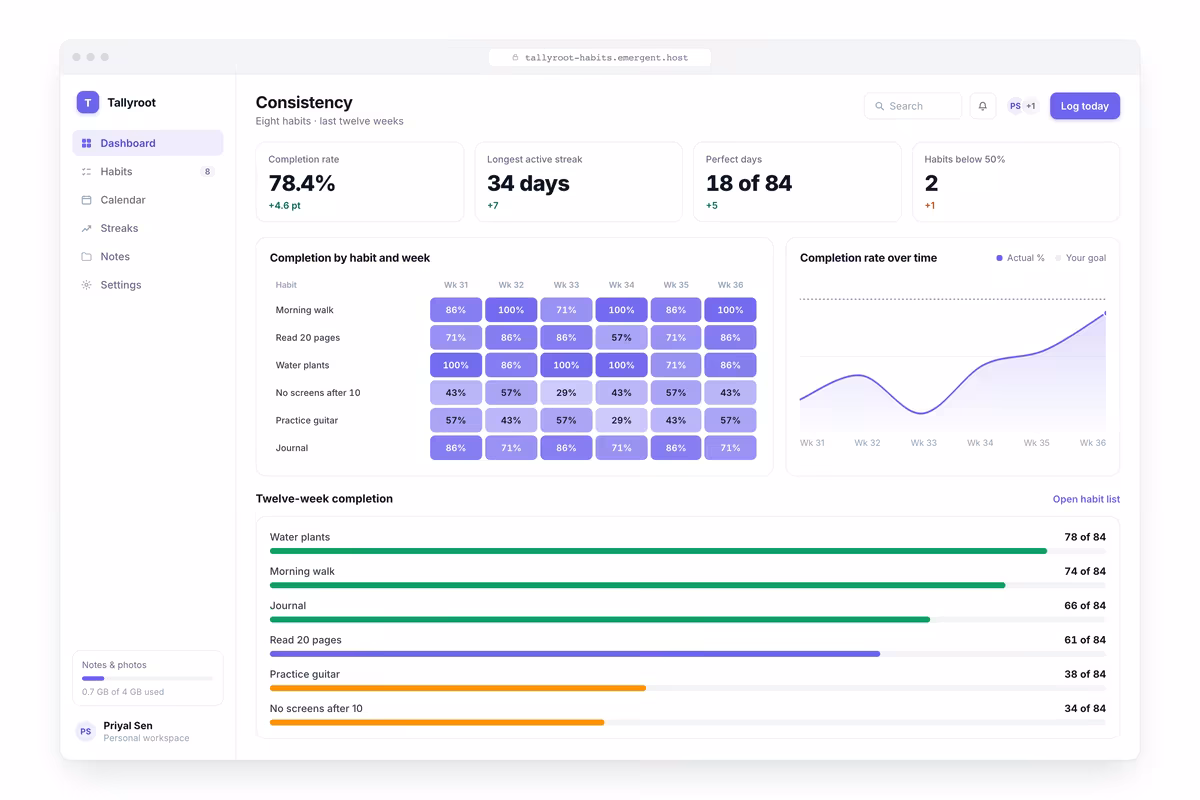The height and width of the screenshot is (800, 1200).
Task: Go to the Calendar section
Action: pos(148,200)
